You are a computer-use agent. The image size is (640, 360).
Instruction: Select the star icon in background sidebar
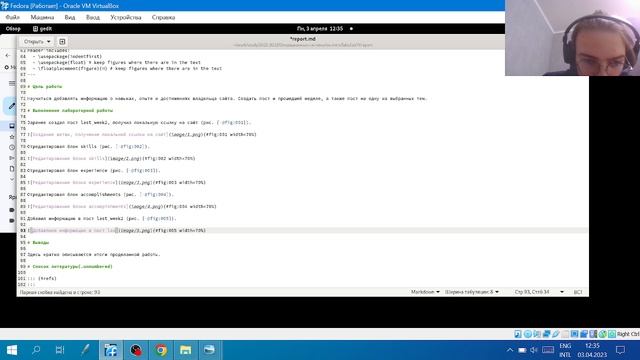pyautogui.click(x=12, y=137)
